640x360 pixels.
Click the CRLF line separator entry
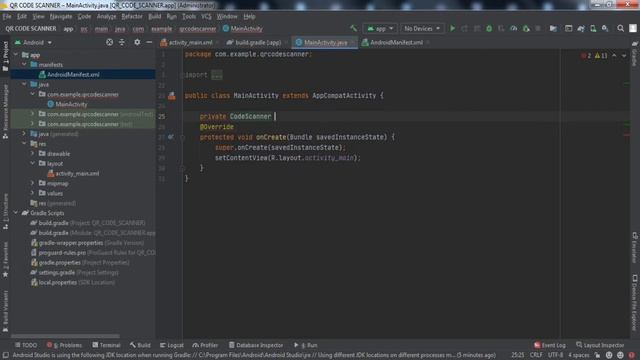(536, 355)
